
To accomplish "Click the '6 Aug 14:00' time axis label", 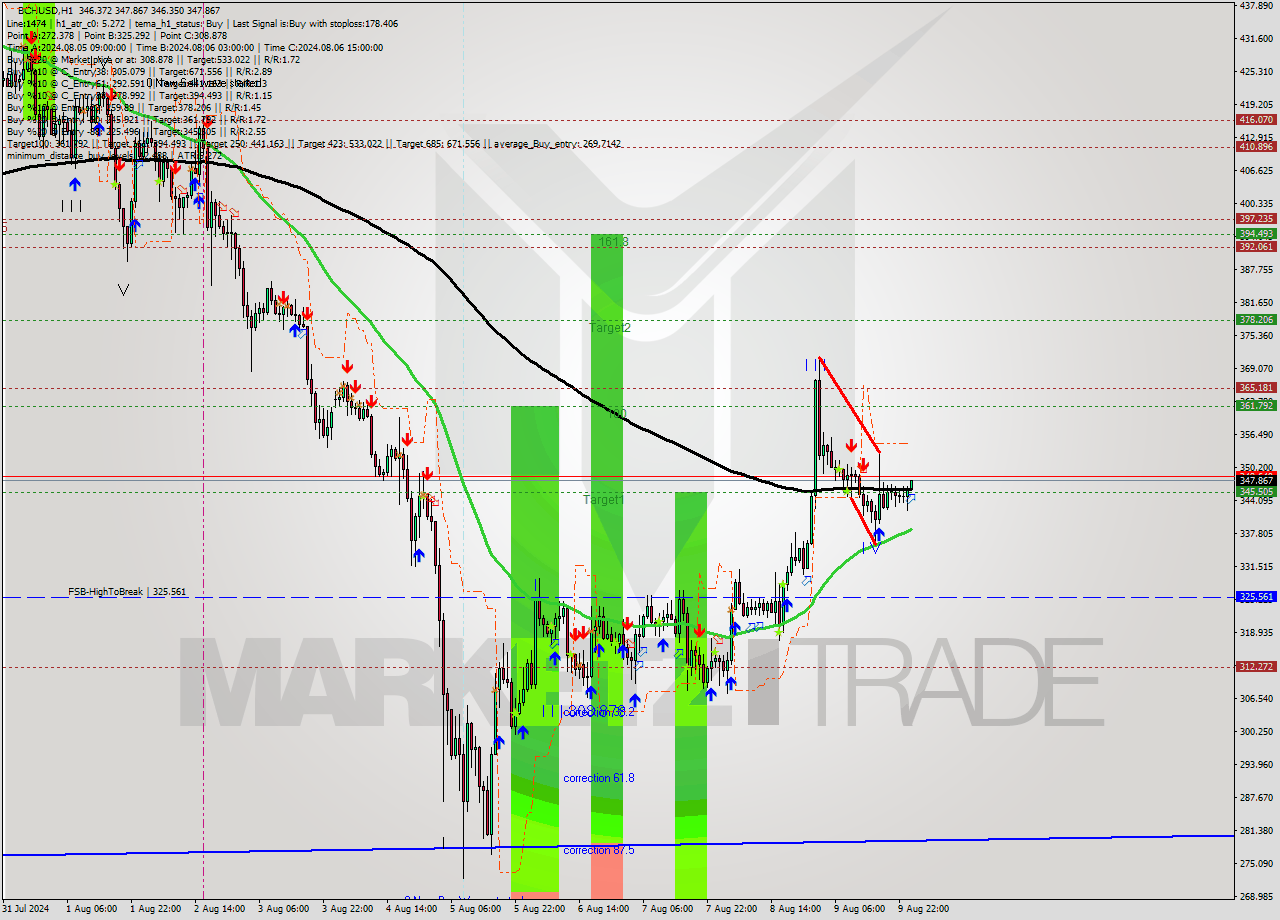I will pyautogui.click(x=603, y=909).
